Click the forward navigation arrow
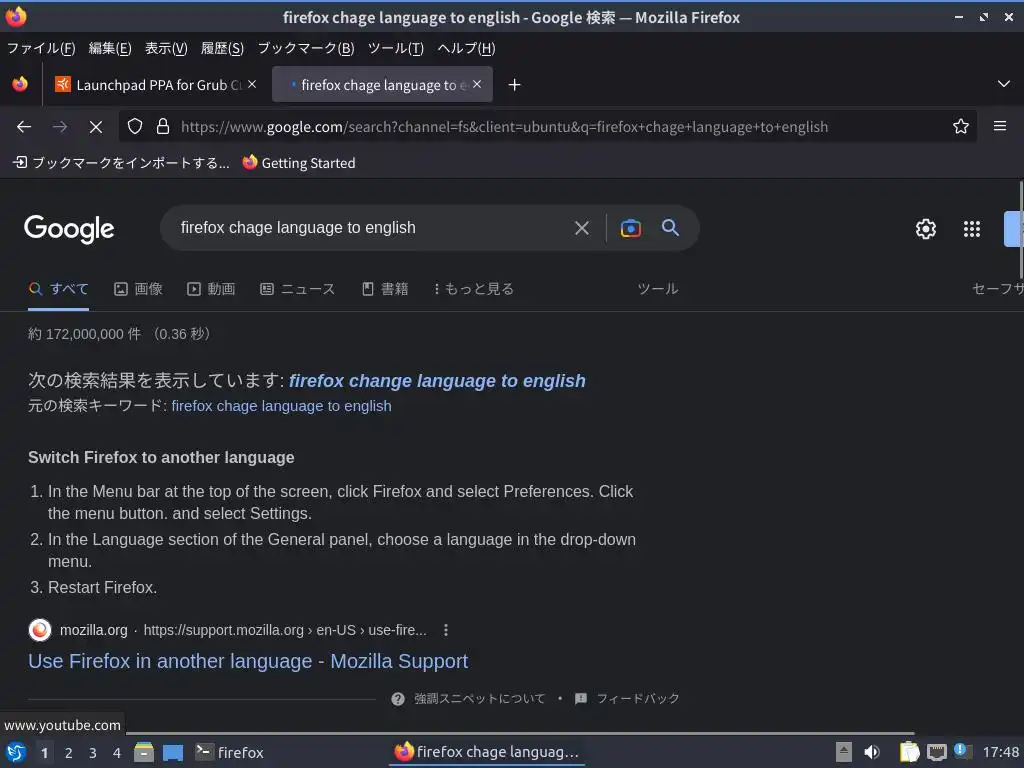This screenshot has height=768, width=1024. coord(60,127)
